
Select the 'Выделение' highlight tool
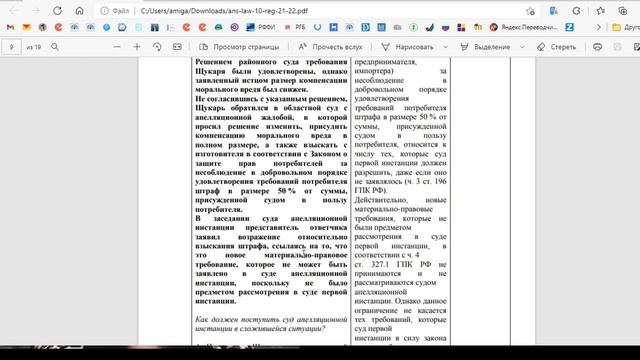pyautogui.click(x=485, y=47)
